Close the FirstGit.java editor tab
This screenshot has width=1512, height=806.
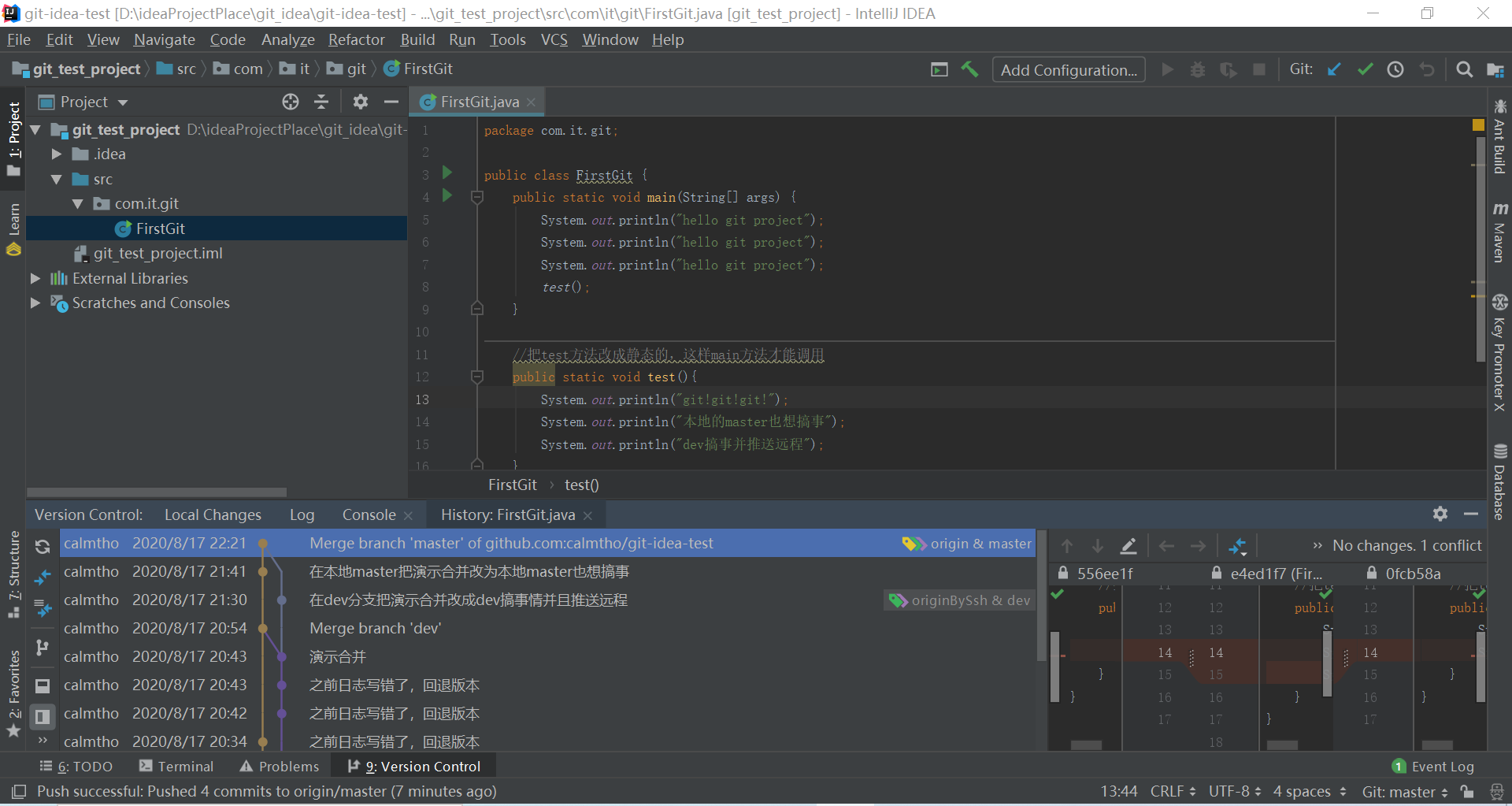click(532, 102)
